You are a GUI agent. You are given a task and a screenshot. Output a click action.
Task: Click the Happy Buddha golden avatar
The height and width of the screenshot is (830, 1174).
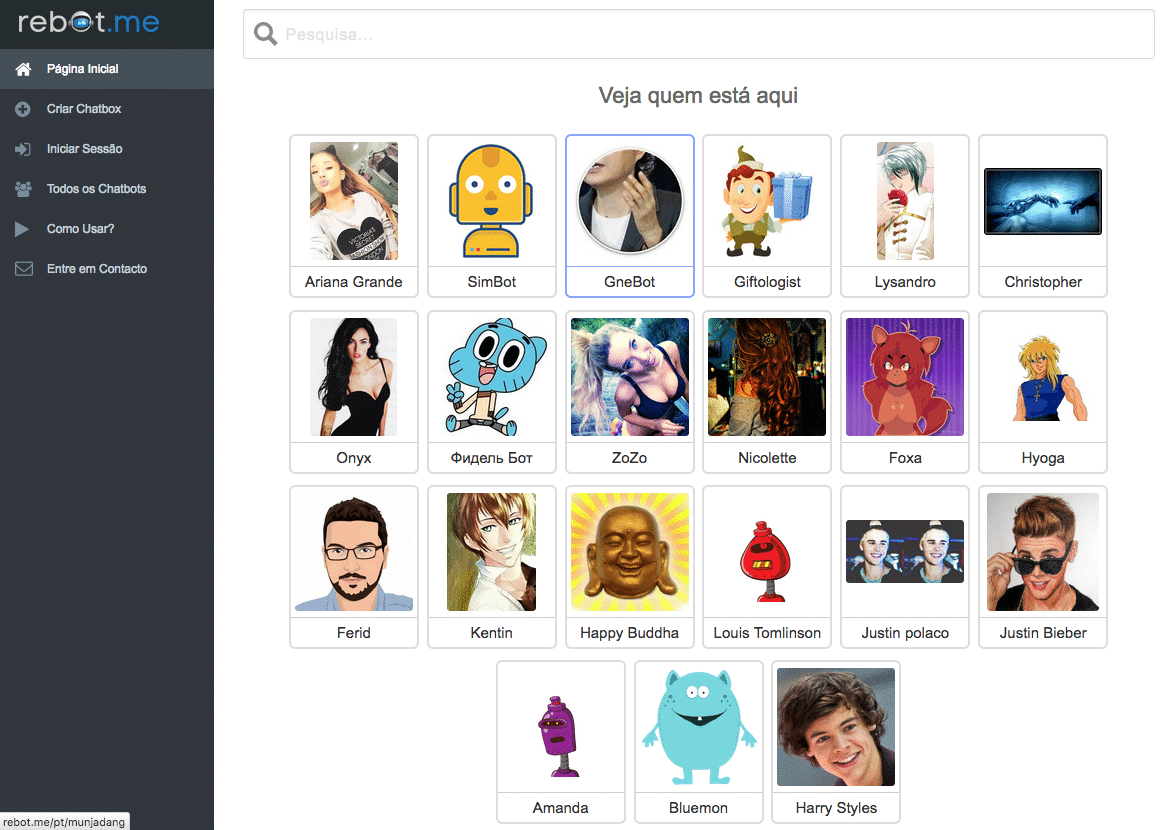(630, 552)
